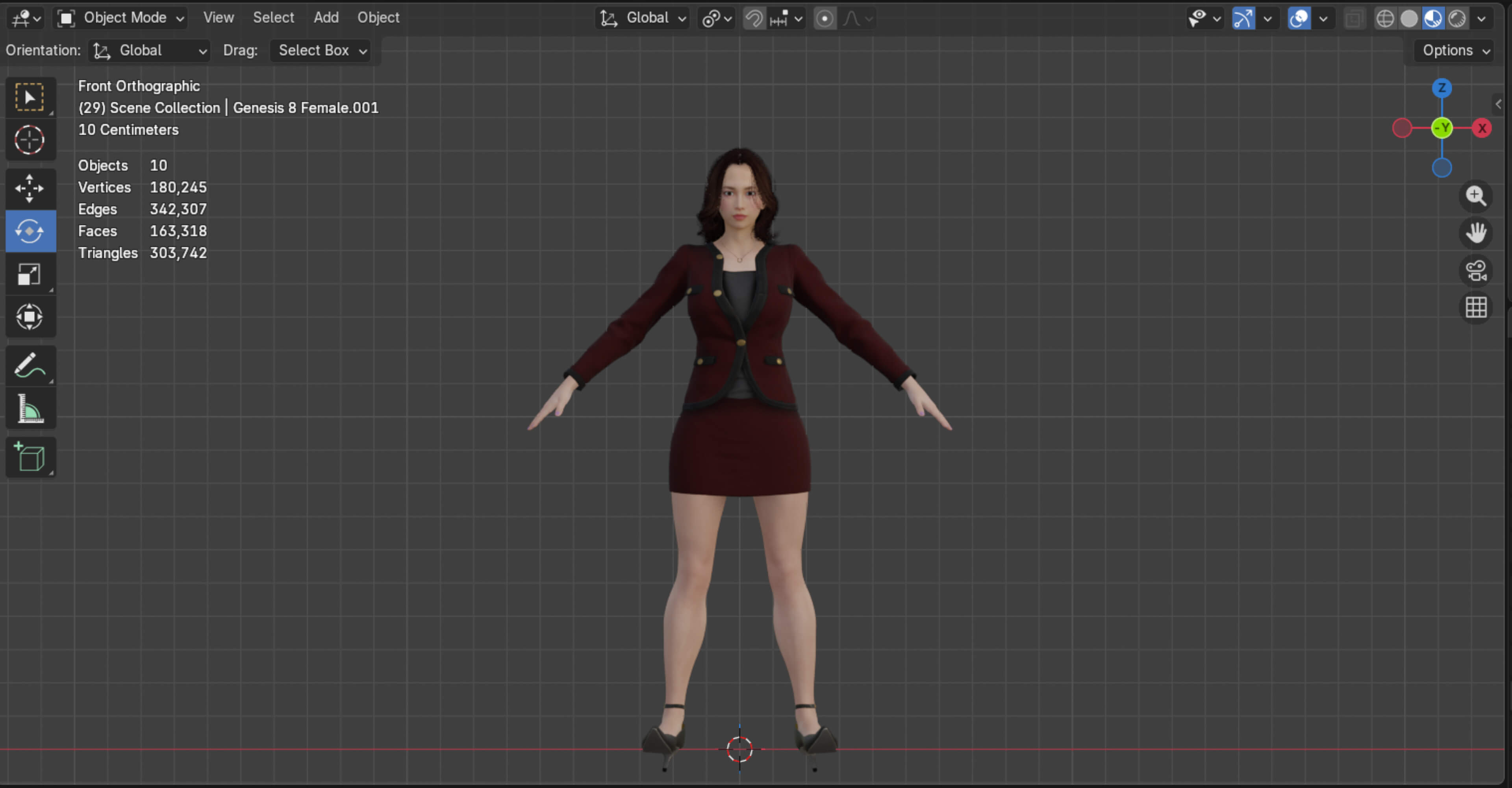The image size is (1512, 788).
Task: Open Orientation Global dropdown in tool settings
Action: click(149, 50)
